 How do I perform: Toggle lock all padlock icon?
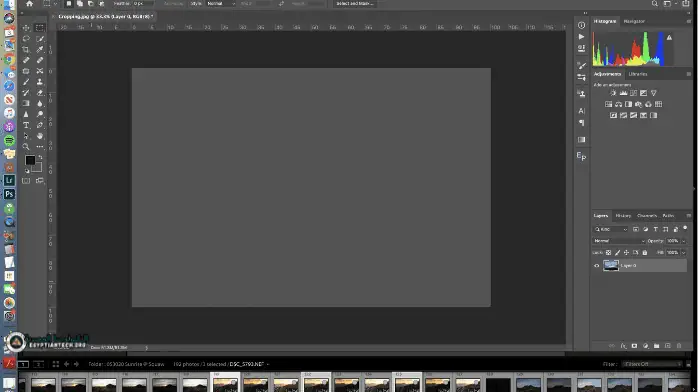point(645,253)
